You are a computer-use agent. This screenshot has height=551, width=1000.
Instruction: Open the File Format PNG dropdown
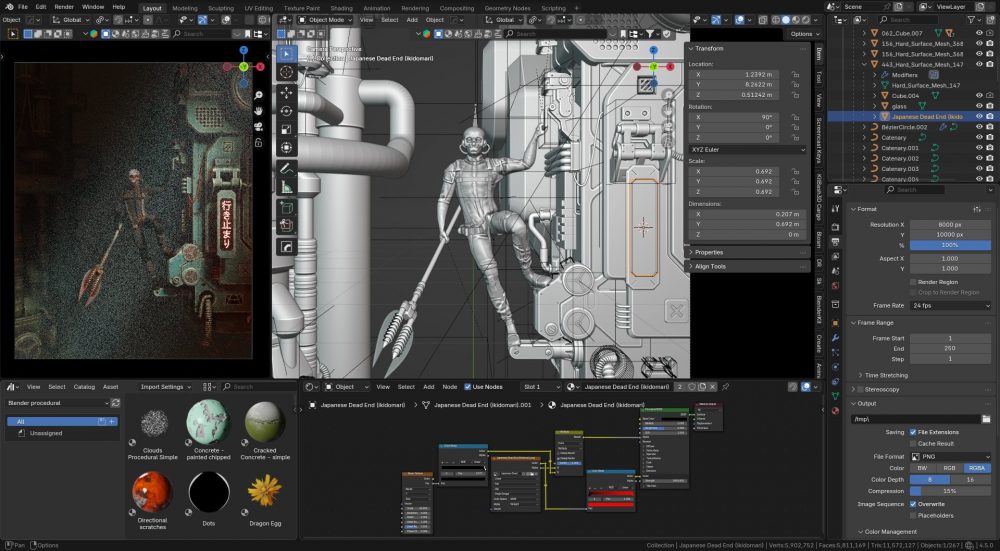(x=950, y=457)
